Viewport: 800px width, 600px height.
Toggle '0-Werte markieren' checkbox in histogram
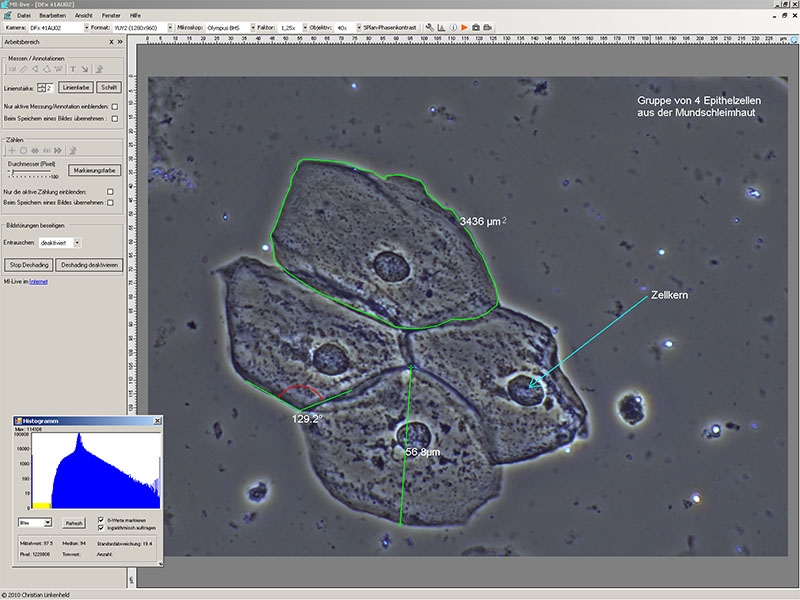[103, 518]
